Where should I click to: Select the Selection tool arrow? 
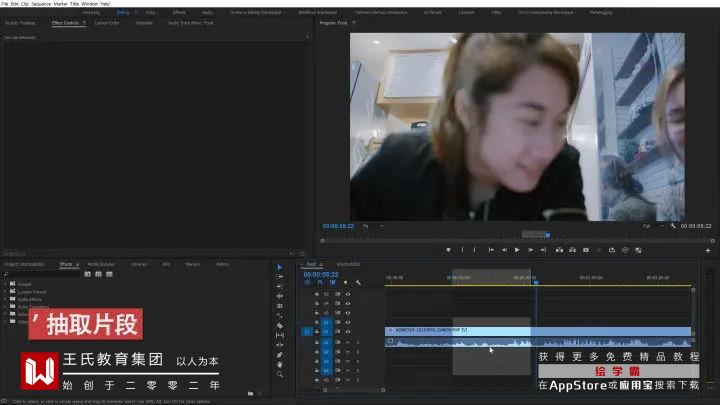pos(280,267)
